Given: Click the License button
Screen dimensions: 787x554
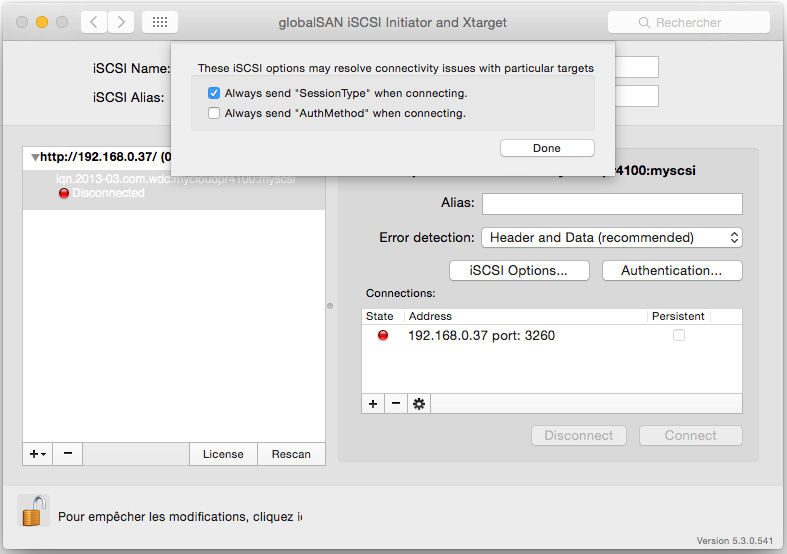Looking at the screenshot, I should [223, 454].
